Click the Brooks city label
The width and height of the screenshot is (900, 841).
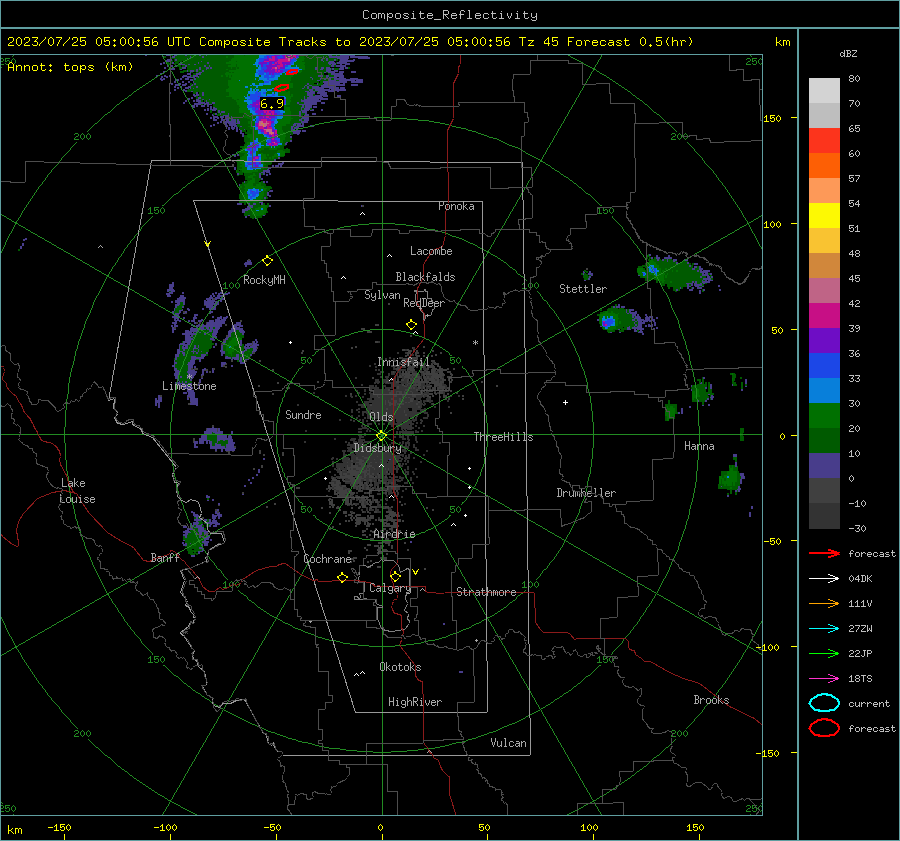click(711, 700)
